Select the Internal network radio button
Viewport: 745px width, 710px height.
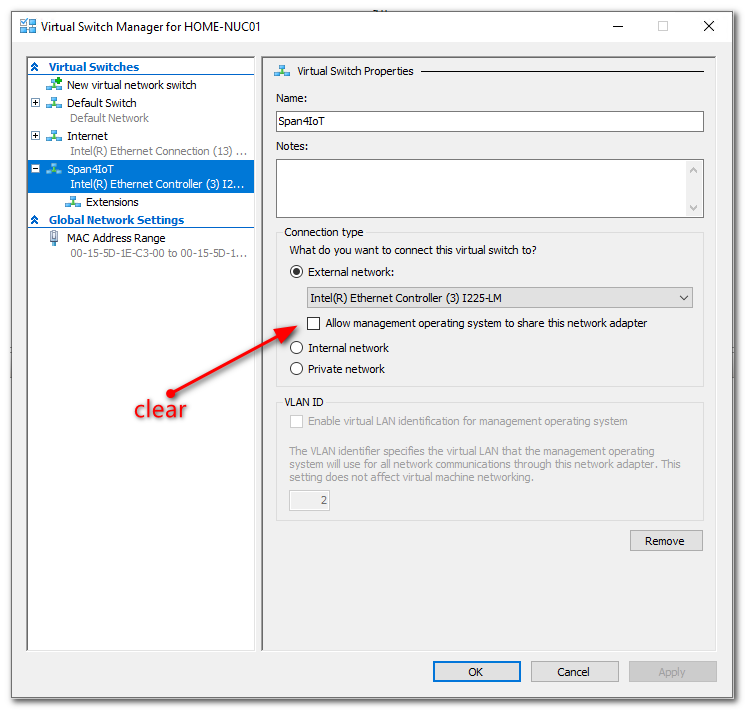[x=296, y=348]
